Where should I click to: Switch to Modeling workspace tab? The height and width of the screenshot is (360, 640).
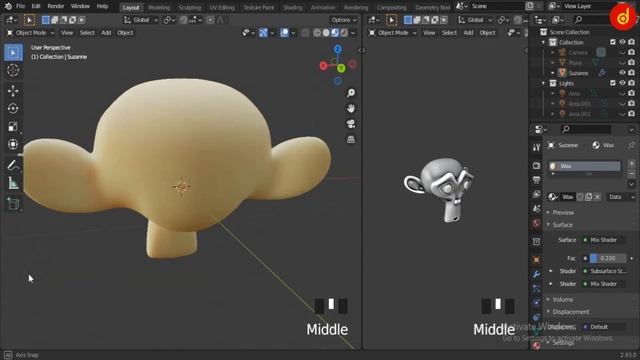point(159,8)
